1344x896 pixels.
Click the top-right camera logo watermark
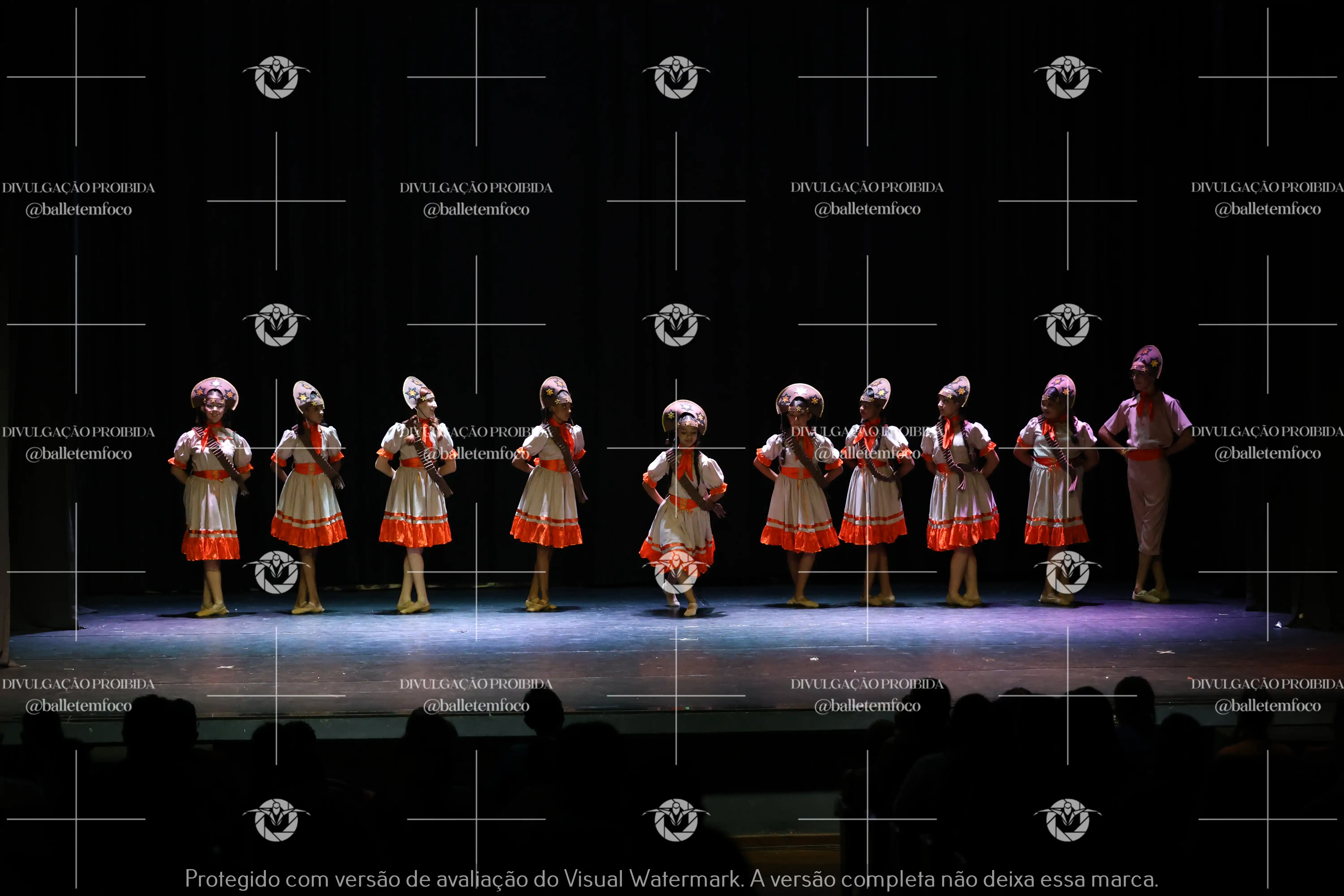1067,77
